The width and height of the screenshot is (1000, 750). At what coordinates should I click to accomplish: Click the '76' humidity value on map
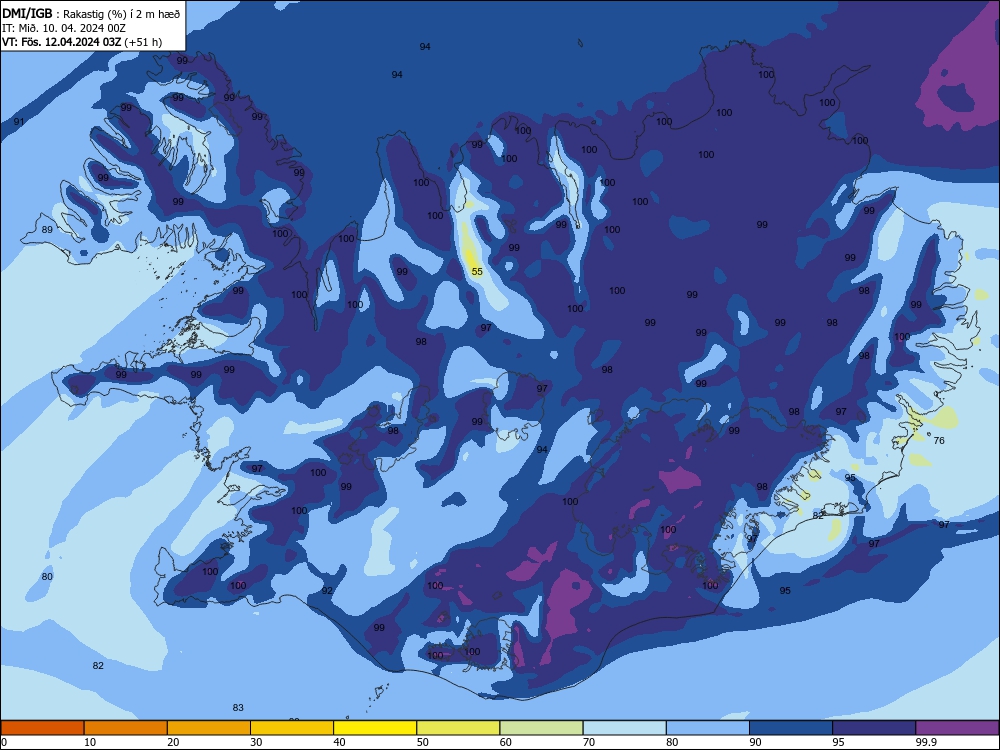coord(939,441)
